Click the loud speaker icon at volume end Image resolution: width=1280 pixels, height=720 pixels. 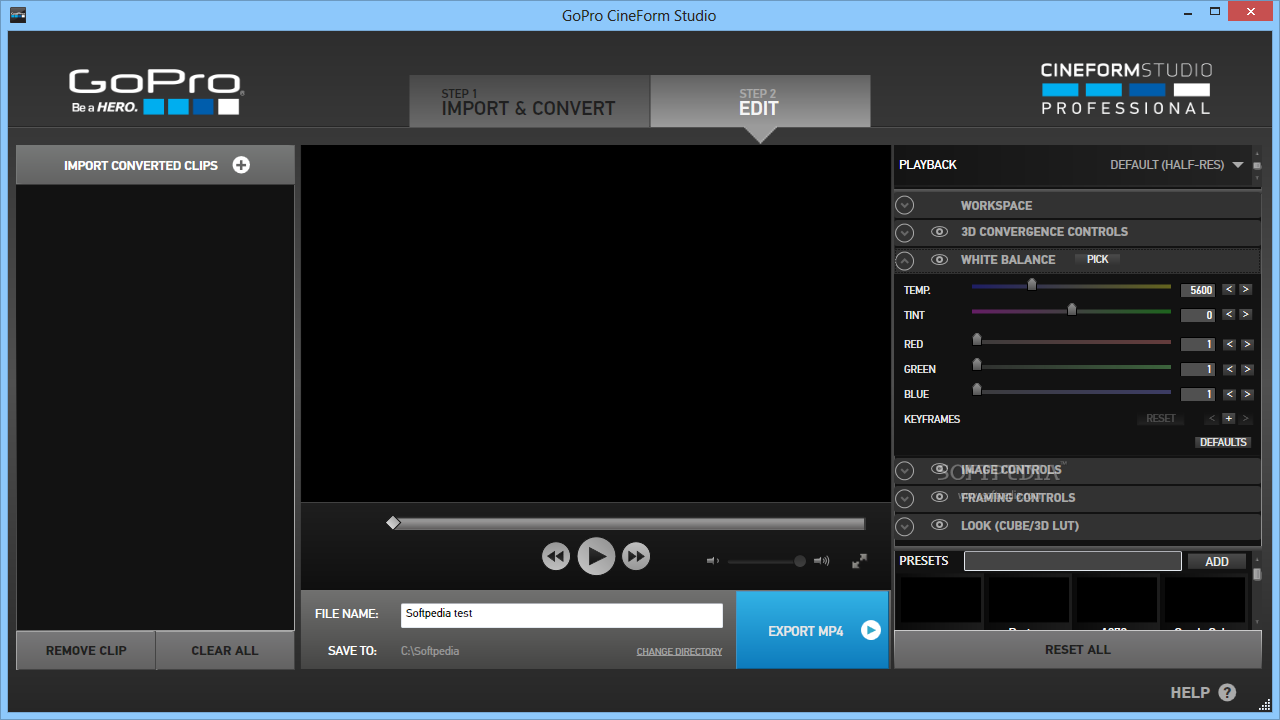tap(821, 561)
